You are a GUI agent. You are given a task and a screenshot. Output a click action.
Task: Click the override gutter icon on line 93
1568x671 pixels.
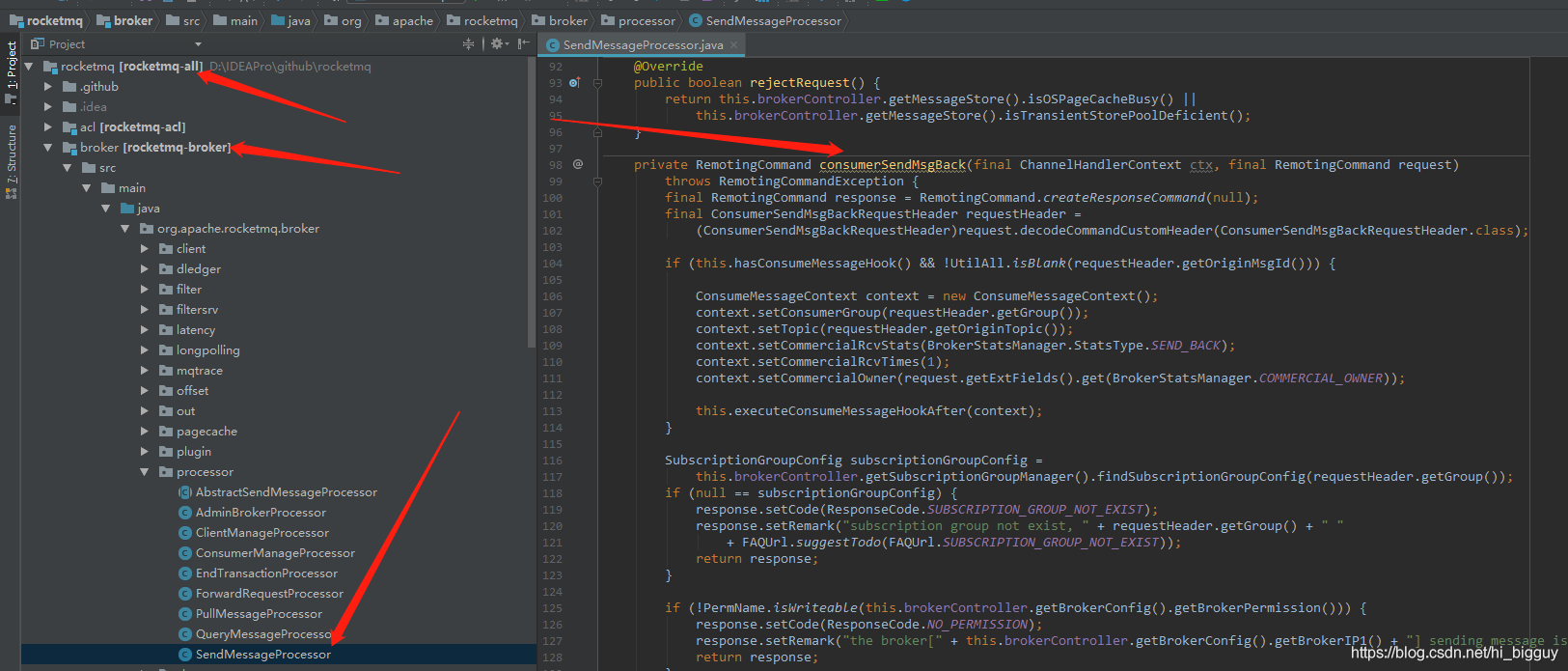[x=575, y=83]
